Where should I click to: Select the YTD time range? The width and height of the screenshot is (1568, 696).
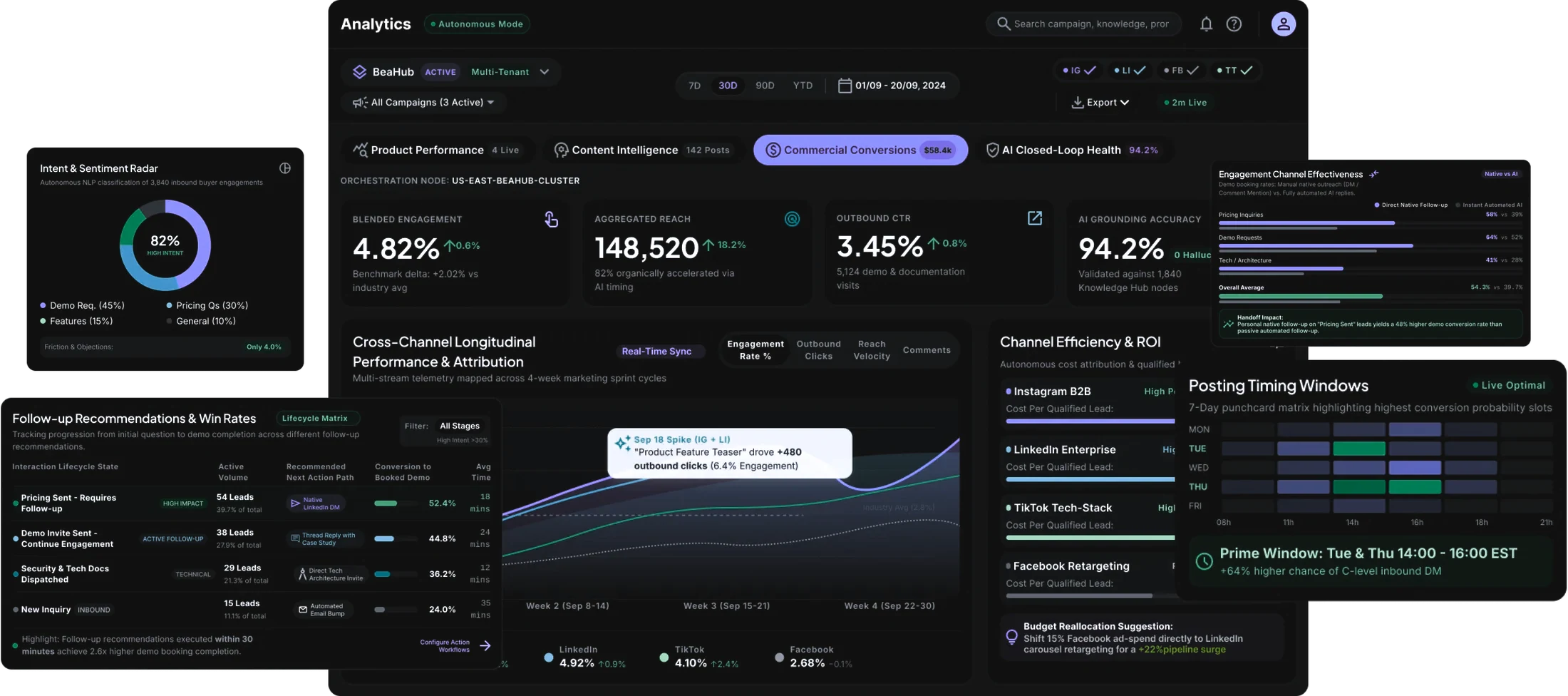[803, 86]
